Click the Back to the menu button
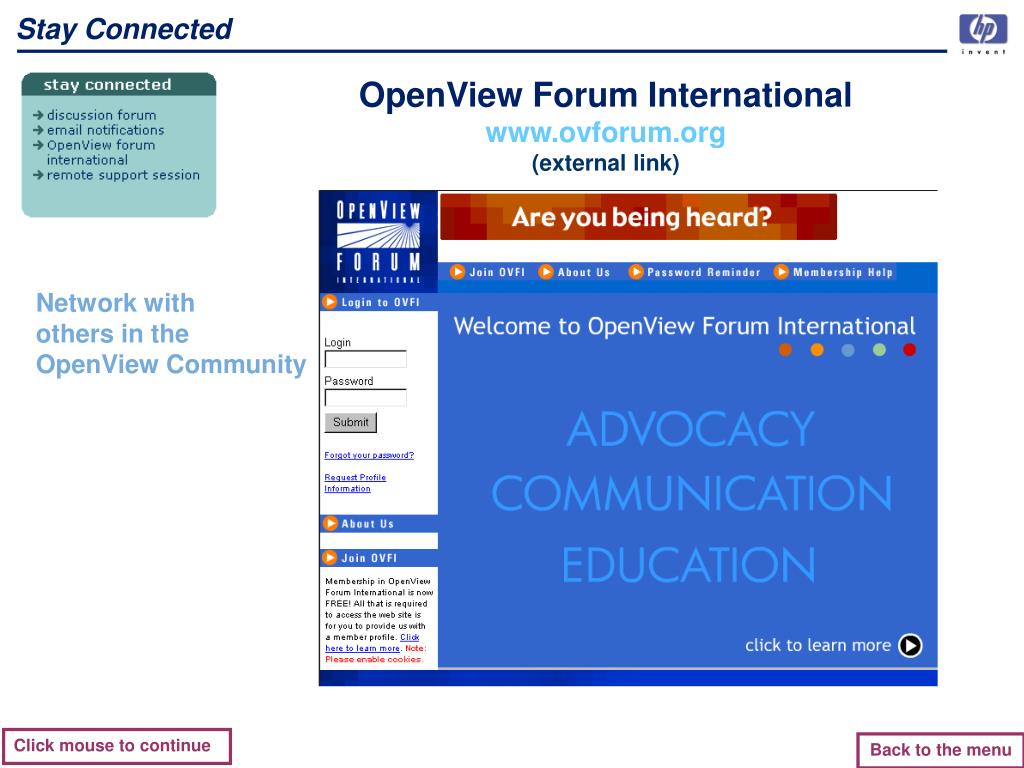 tap(940, 750)
